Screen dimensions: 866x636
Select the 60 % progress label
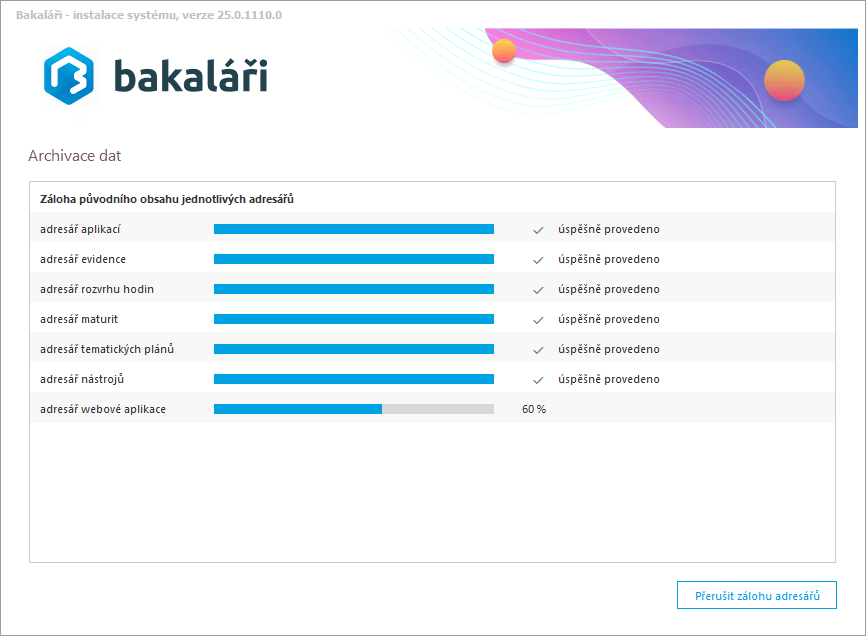(533, 410)
